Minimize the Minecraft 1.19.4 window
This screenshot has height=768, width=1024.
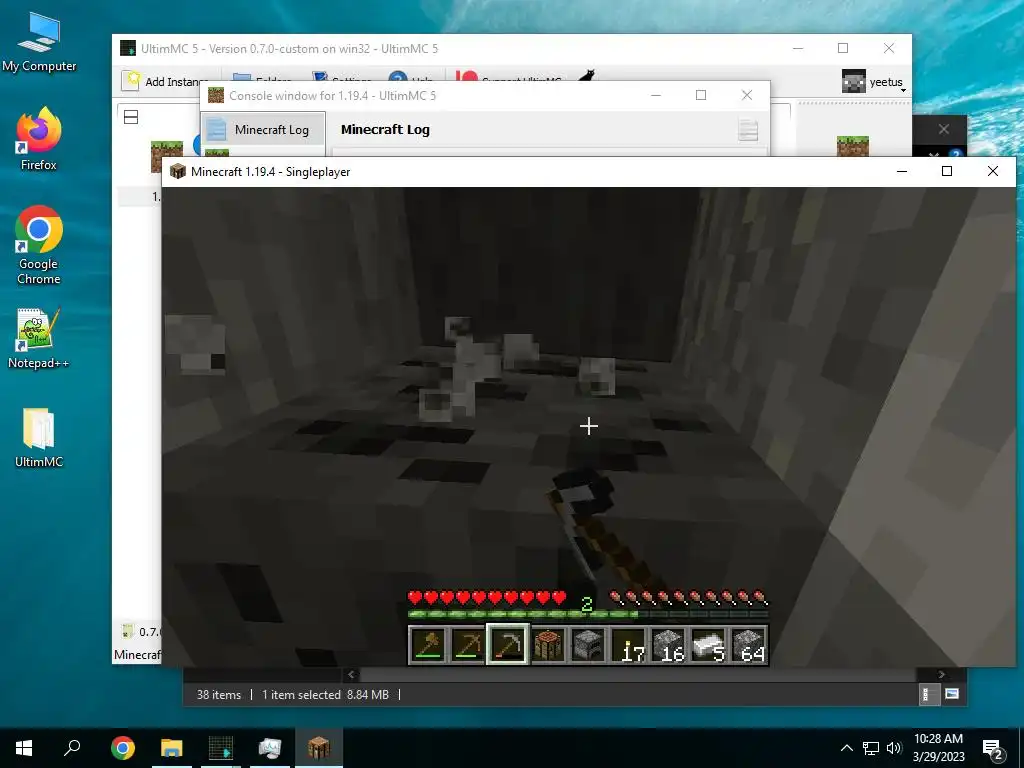(902, 171)
